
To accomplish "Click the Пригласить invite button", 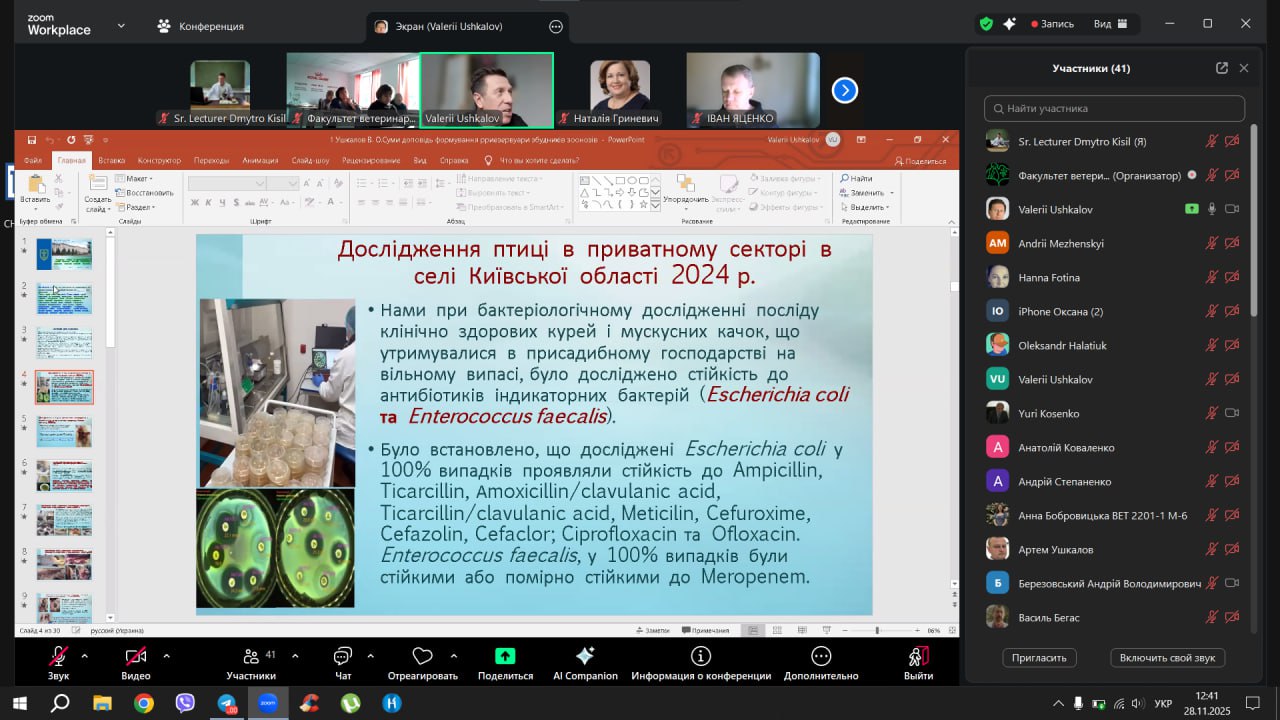I will (1040, 657).
